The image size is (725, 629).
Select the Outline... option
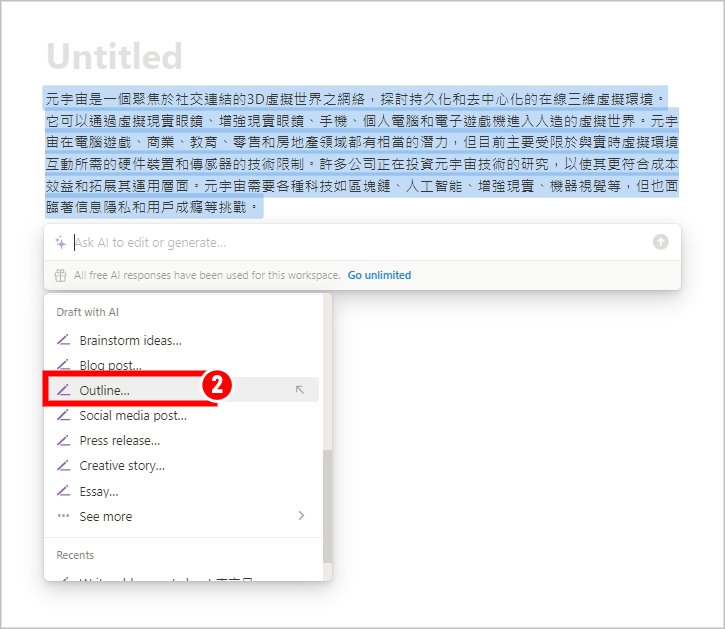point(184,390)
